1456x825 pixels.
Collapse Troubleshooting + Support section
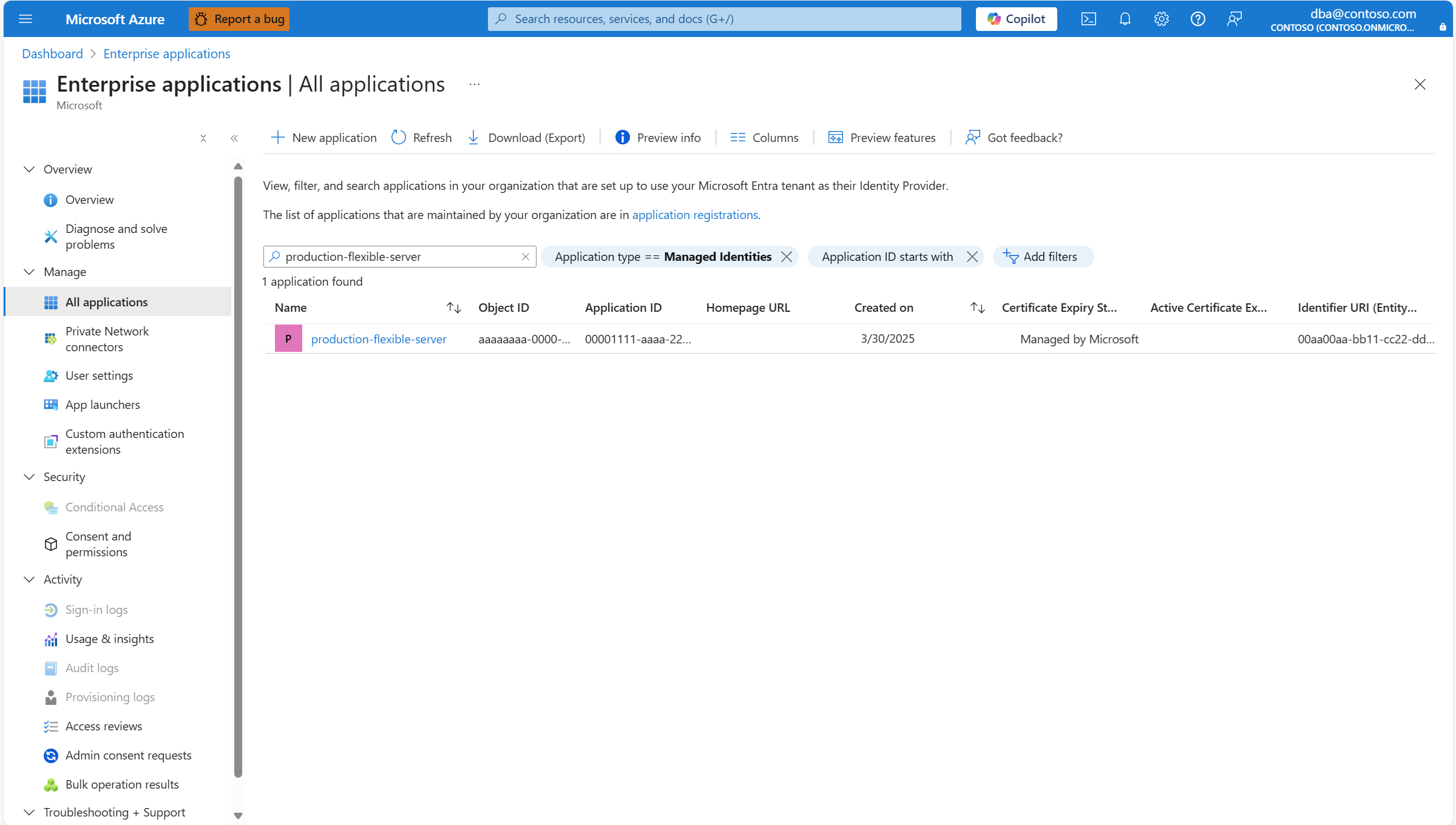click(x=29, y=812)
